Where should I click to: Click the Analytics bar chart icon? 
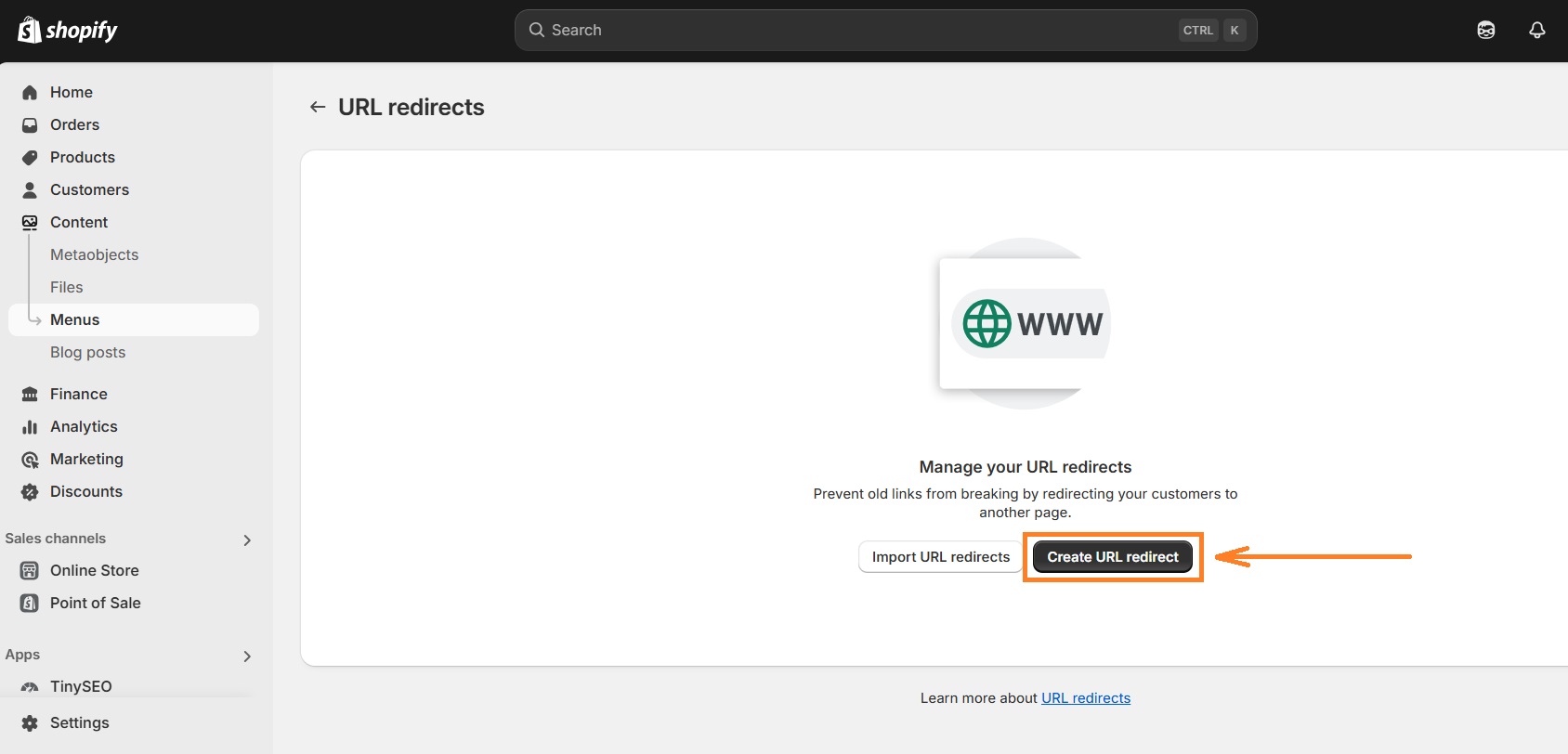pyautogui.click(x=30, y=426)
